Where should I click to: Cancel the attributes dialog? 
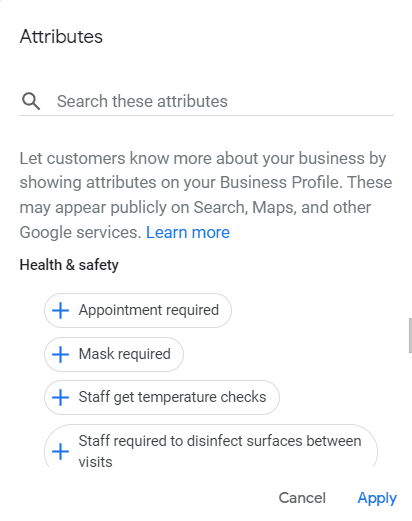pyautogui.click(x=302, y=498)
